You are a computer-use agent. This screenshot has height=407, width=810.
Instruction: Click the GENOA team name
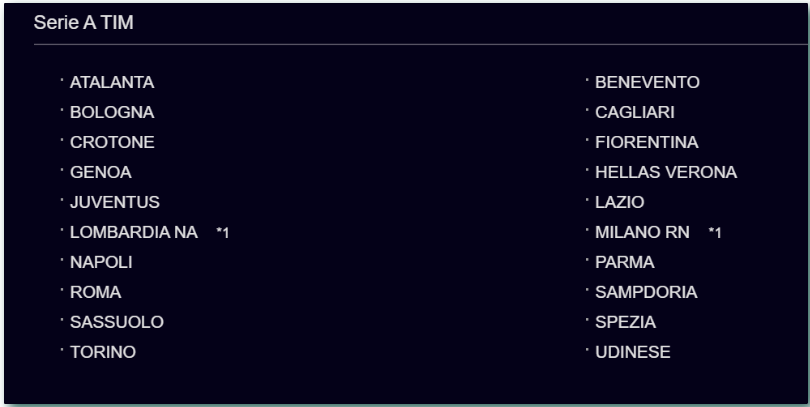click(101, 173)
